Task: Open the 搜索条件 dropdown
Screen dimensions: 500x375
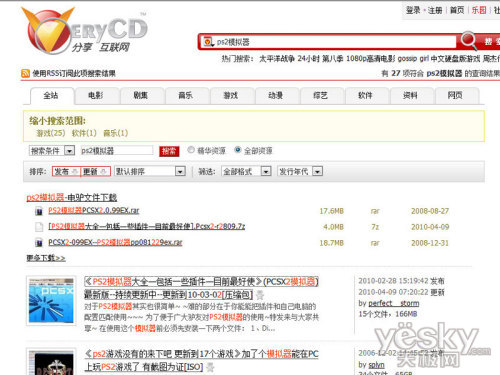Action: click(52, 151)
